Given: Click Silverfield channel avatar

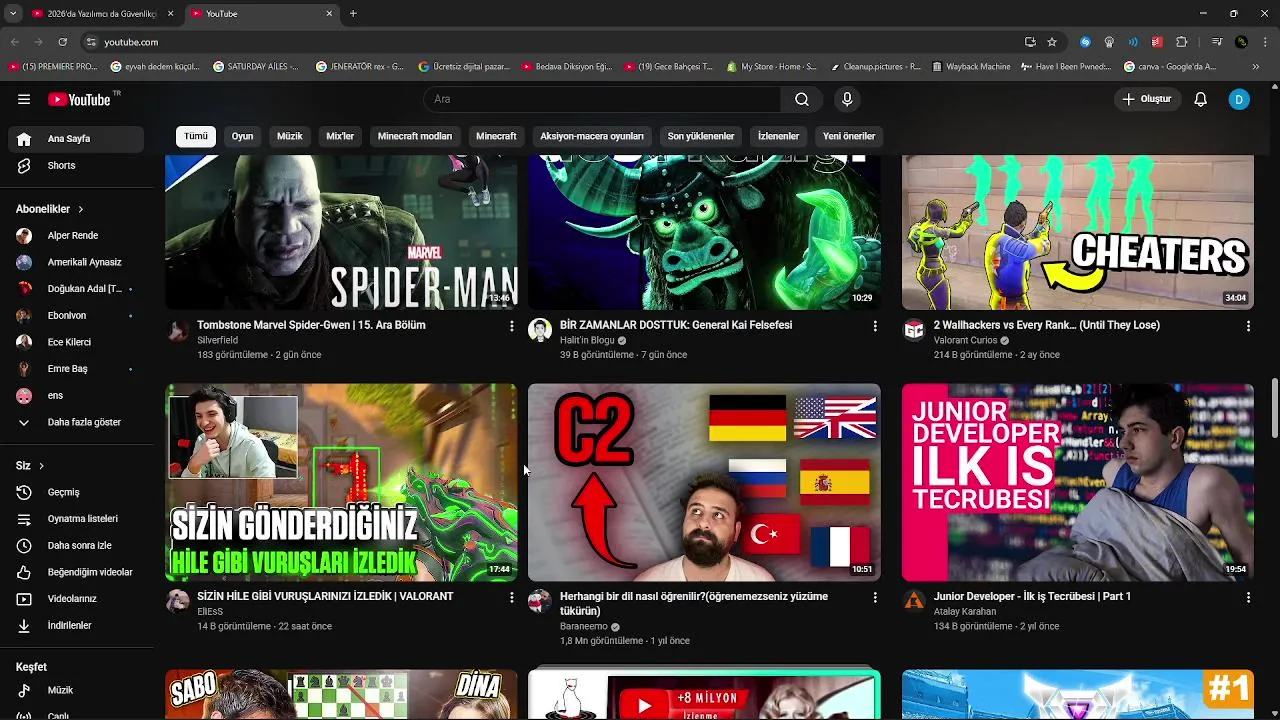Looking at the screenshot, I should 178,331.
